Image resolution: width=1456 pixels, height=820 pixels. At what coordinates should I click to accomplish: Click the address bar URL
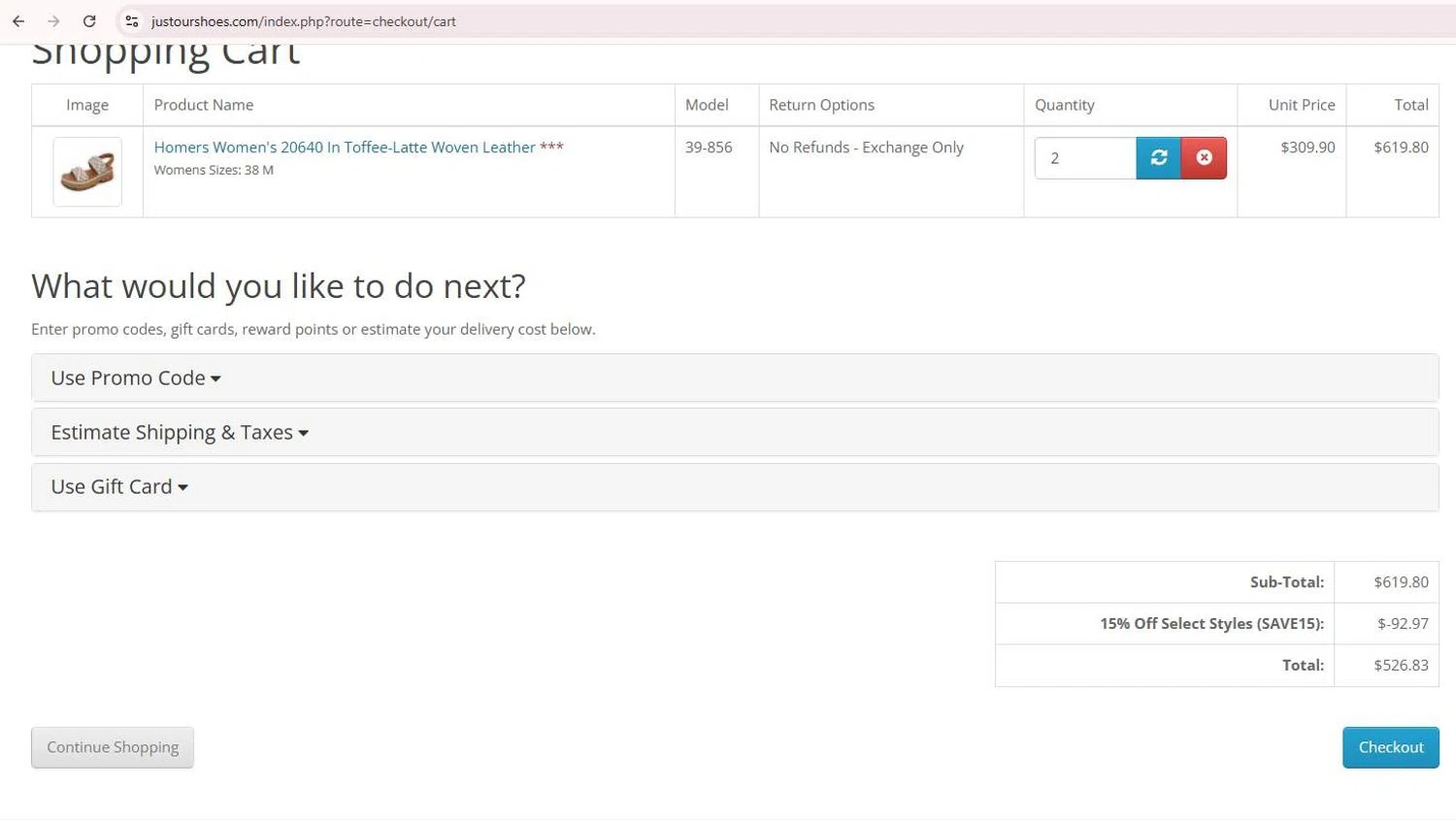(x=304, y=21)
